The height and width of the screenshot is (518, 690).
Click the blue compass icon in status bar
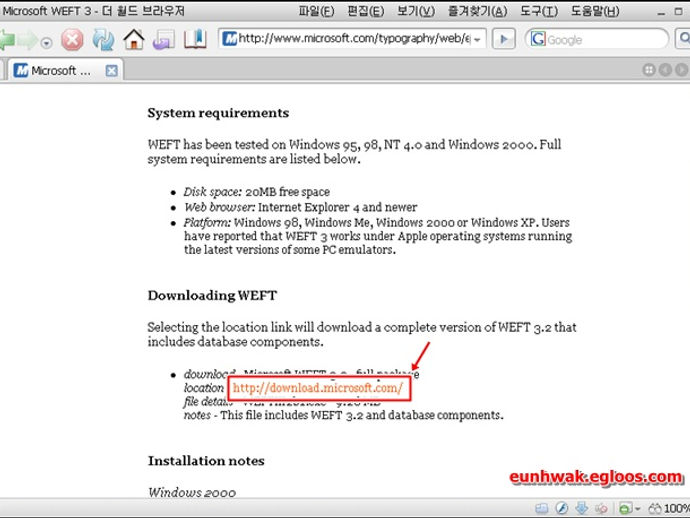(x=562, y=508)
